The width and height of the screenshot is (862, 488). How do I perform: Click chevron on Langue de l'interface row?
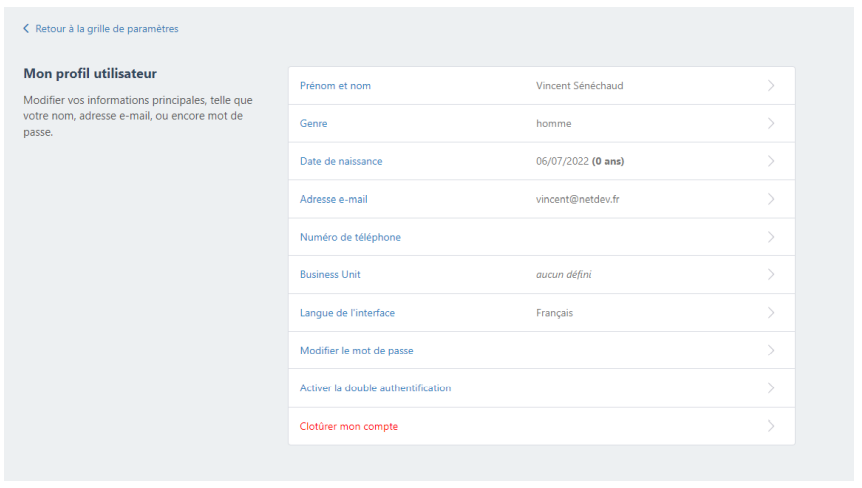coord(771,313)
